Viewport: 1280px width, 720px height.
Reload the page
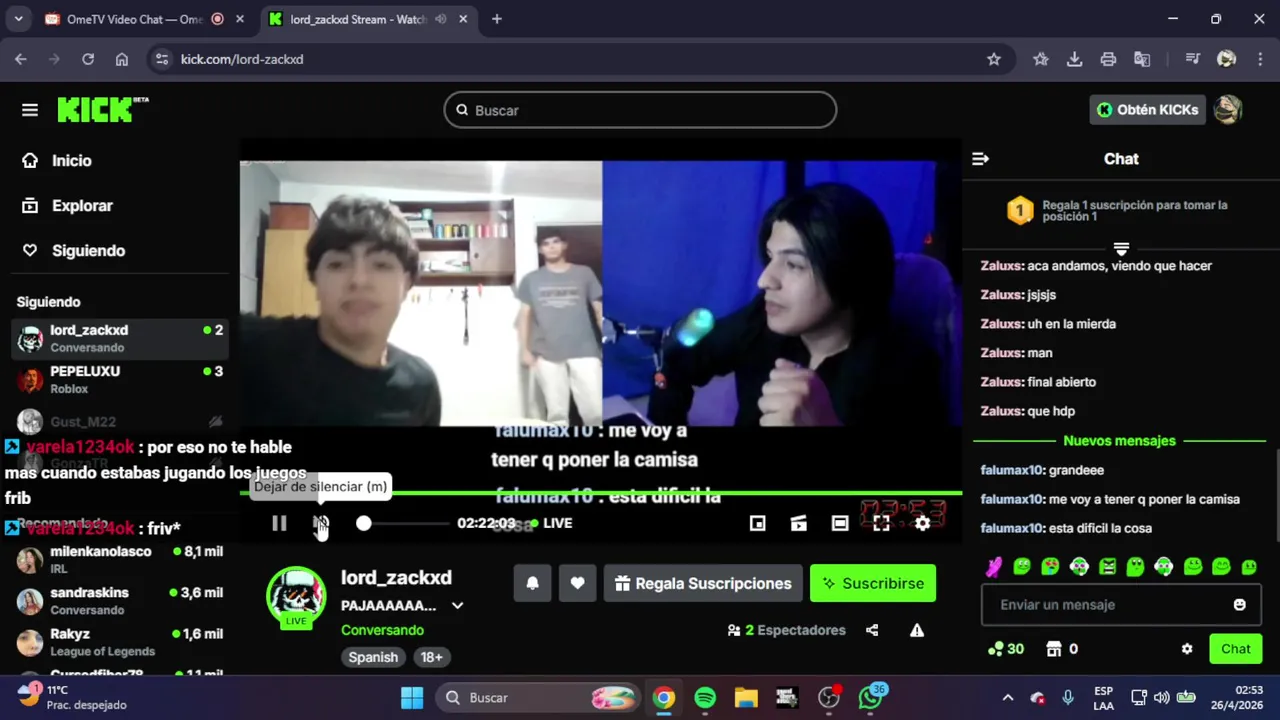pyautogui.click(x=88, y=59)
